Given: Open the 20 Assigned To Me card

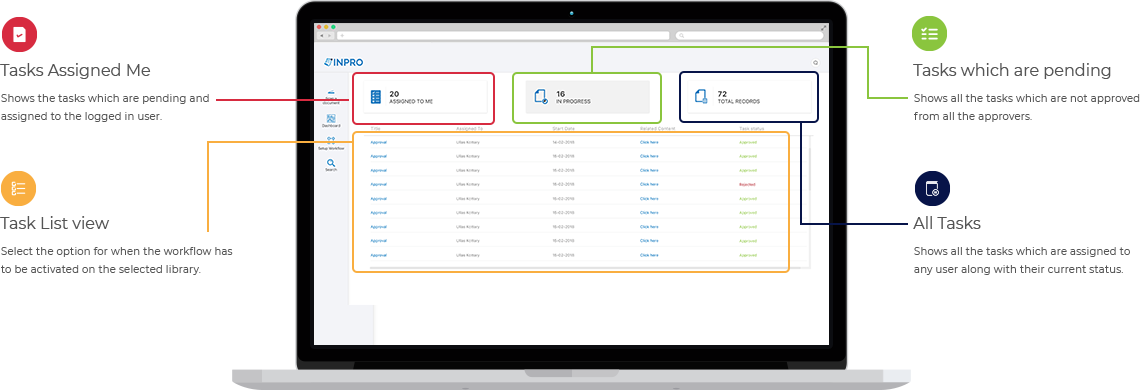Looking at the screenshot, I should tap(425, 97).
